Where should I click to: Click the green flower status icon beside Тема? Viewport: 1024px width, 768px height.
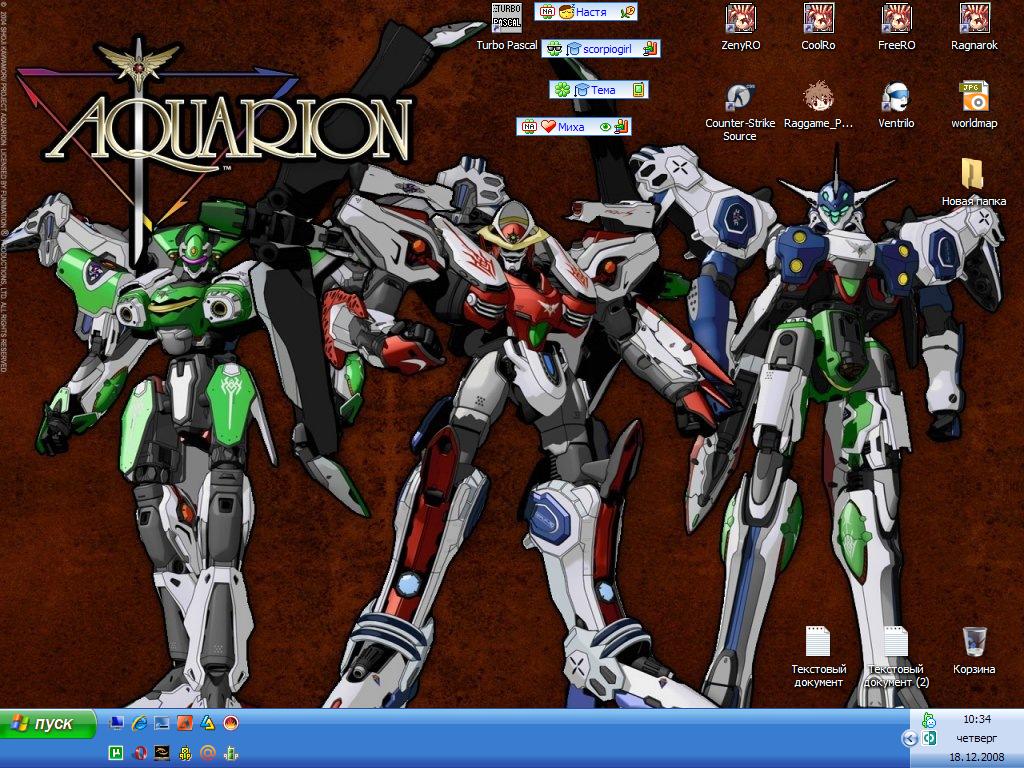(x=562, y=89)
